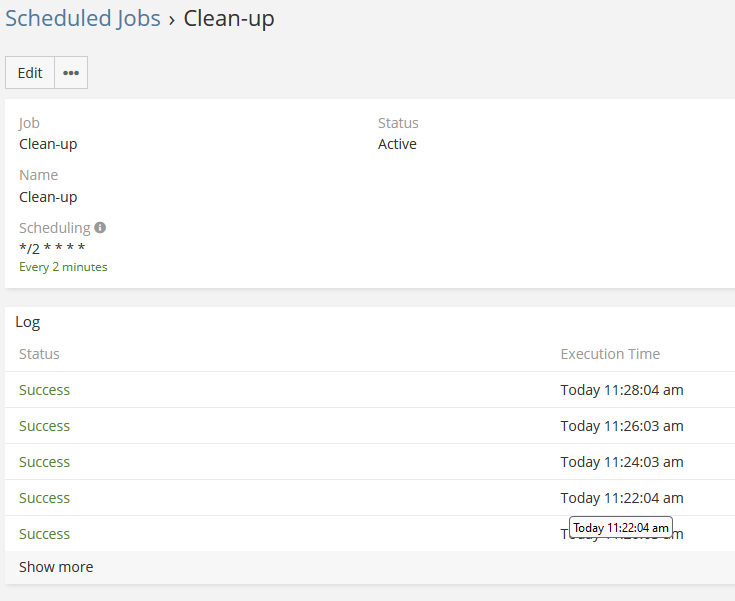Click the Clean-up page title in breadcrumb
Image resolution: width=735 pixels, height=601 pixels.
229,18
